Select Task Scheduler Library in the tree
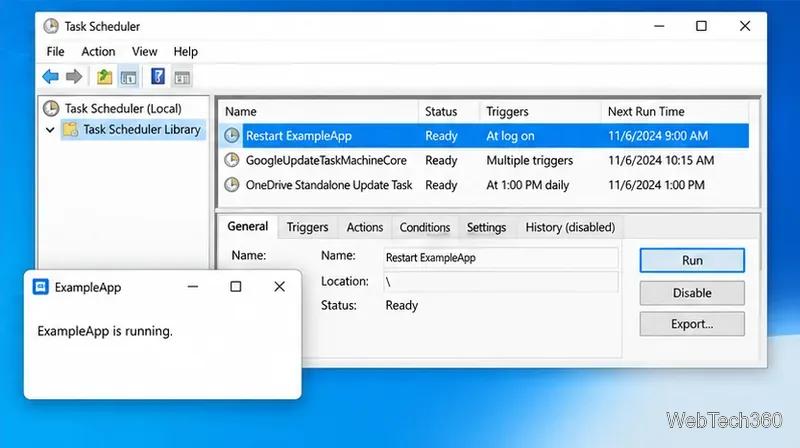The image size is (800, 448). click(142, 130)
